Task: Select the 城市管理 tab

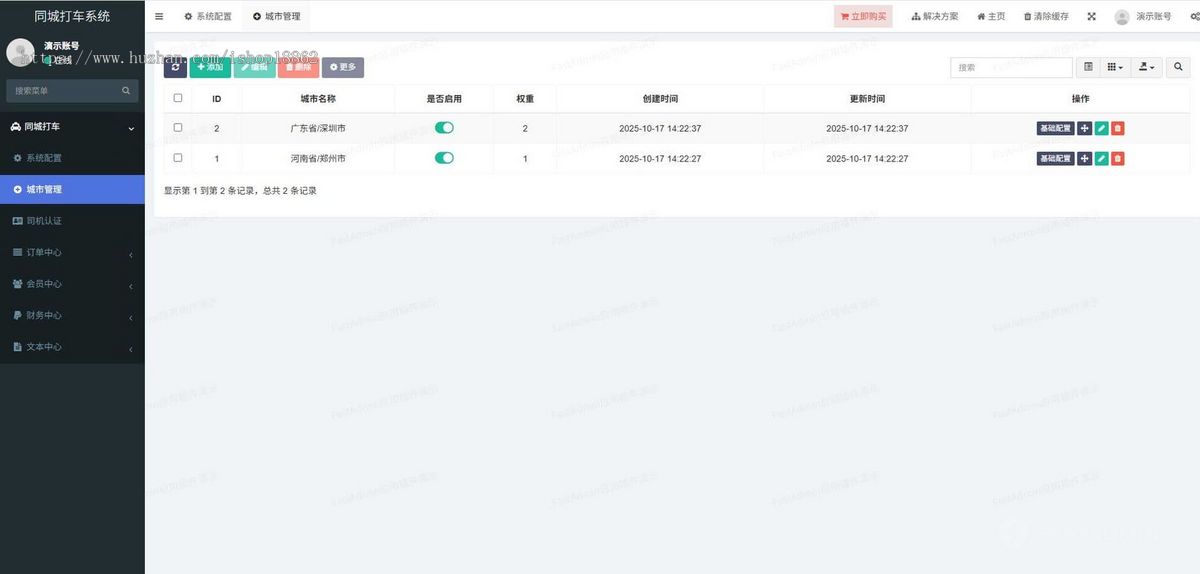Action: point(277,16)
